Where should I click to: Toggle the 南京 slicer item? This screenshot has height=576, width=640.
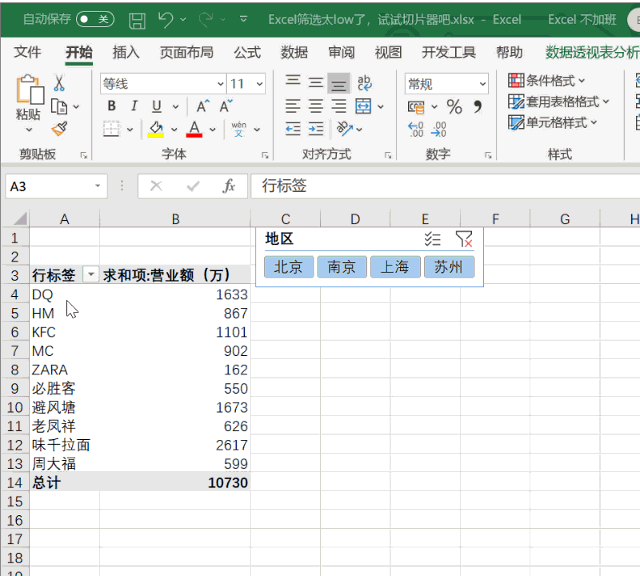pyautogui.click(x=342, y=267)
